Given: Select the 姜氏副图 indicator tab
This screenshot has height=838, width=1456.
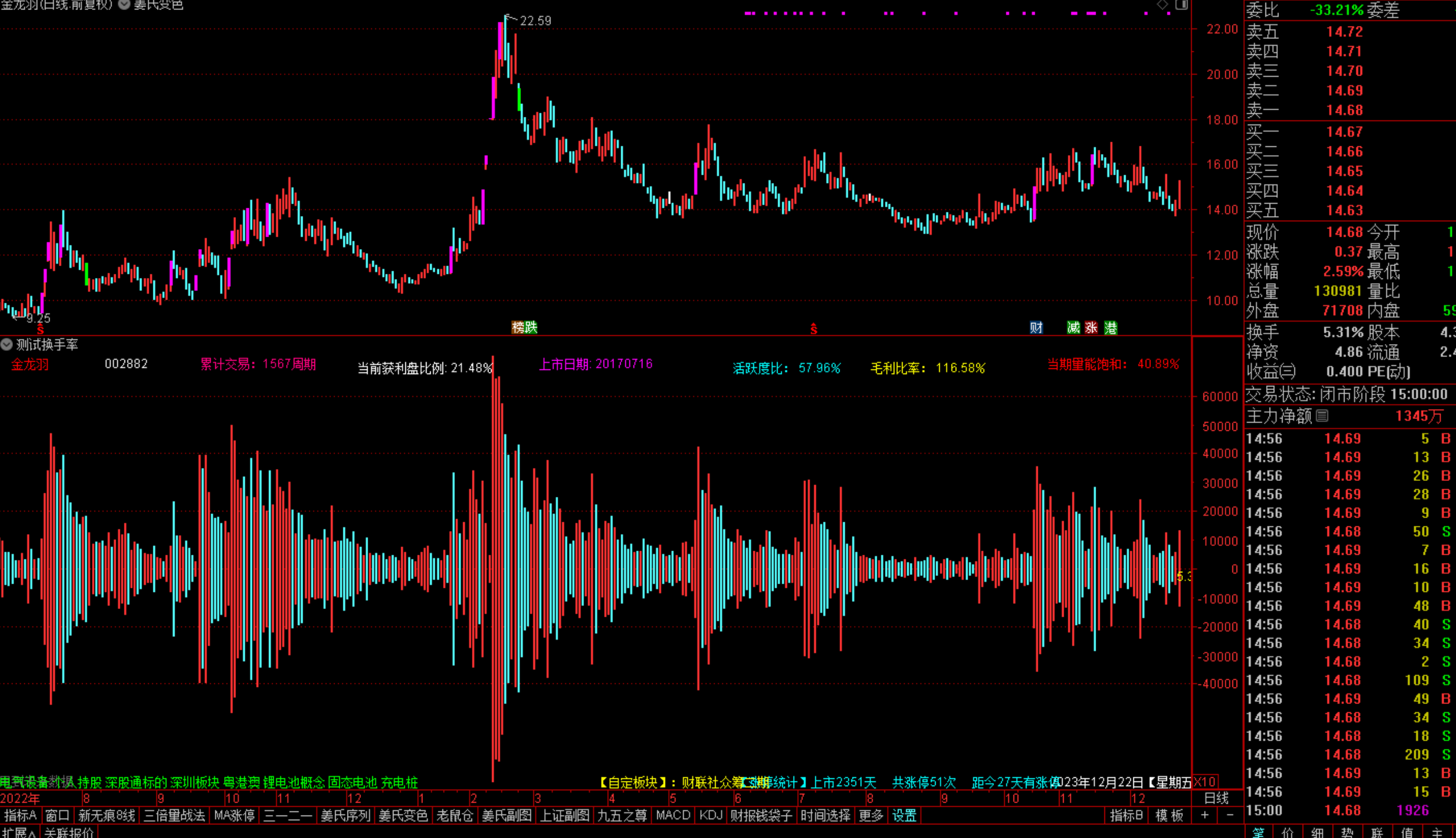Looking at the screenshot, I should click(507, 816).
